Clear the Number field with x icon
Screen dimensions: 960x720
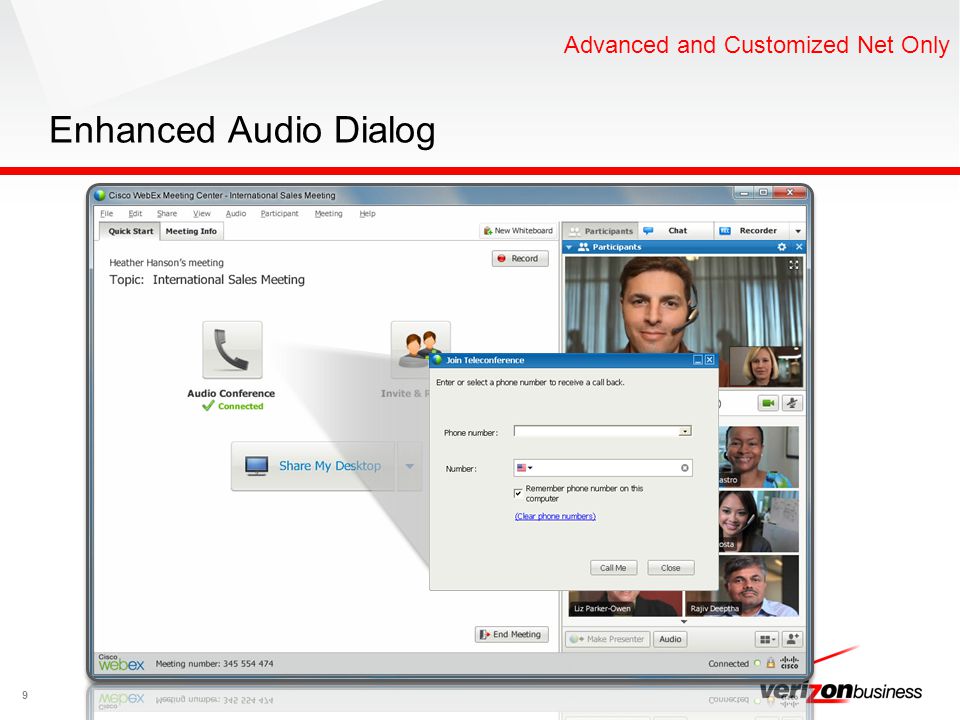pos(684,468)
